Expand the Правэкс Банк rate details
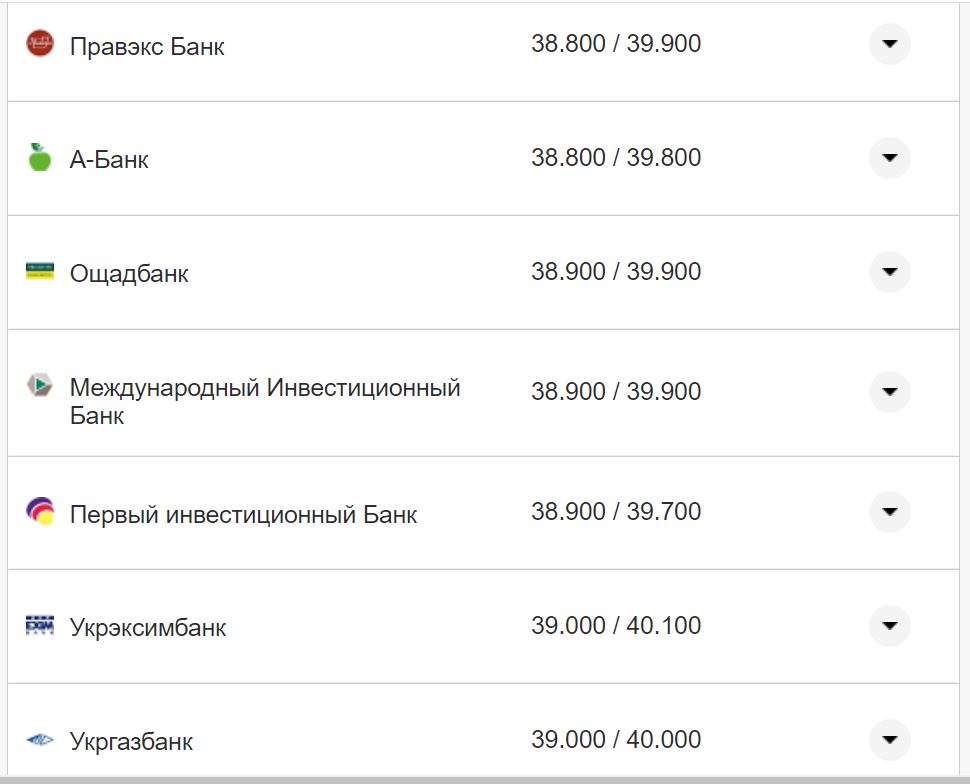Viewport: 970px width, 784px height. coord(888,44)
